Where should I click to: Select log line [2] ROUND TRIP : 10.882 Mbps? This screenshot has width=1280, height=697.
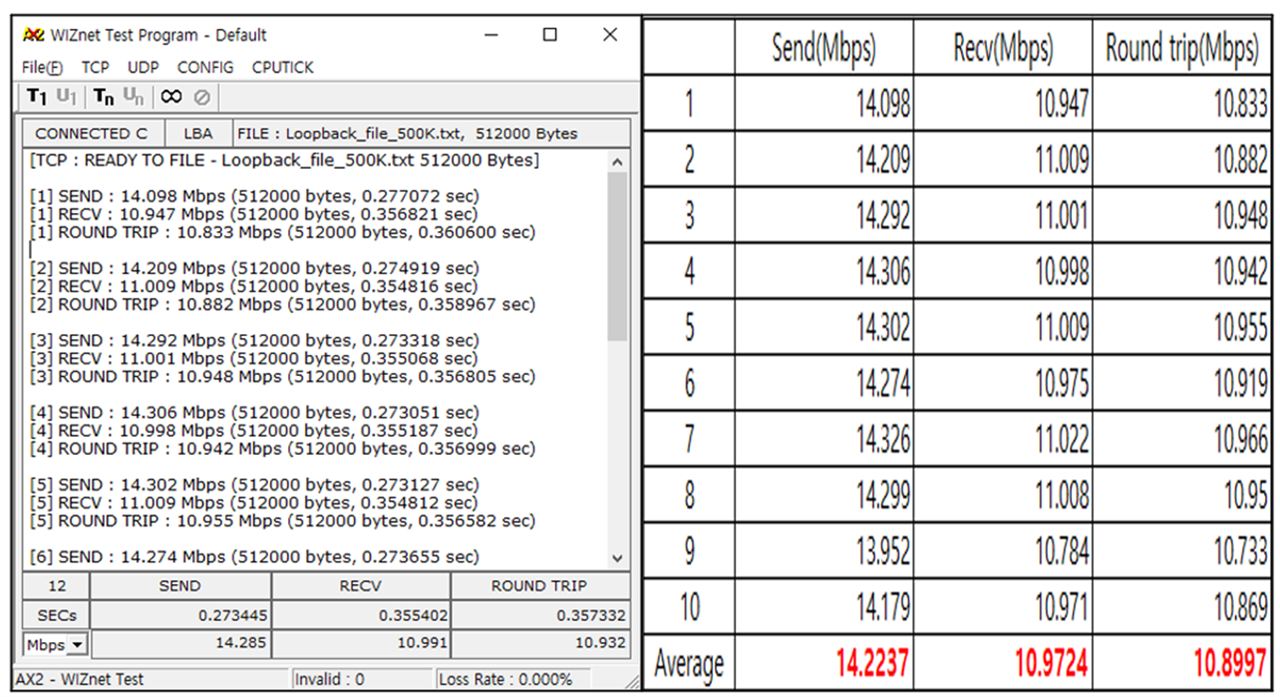point(282,304)
